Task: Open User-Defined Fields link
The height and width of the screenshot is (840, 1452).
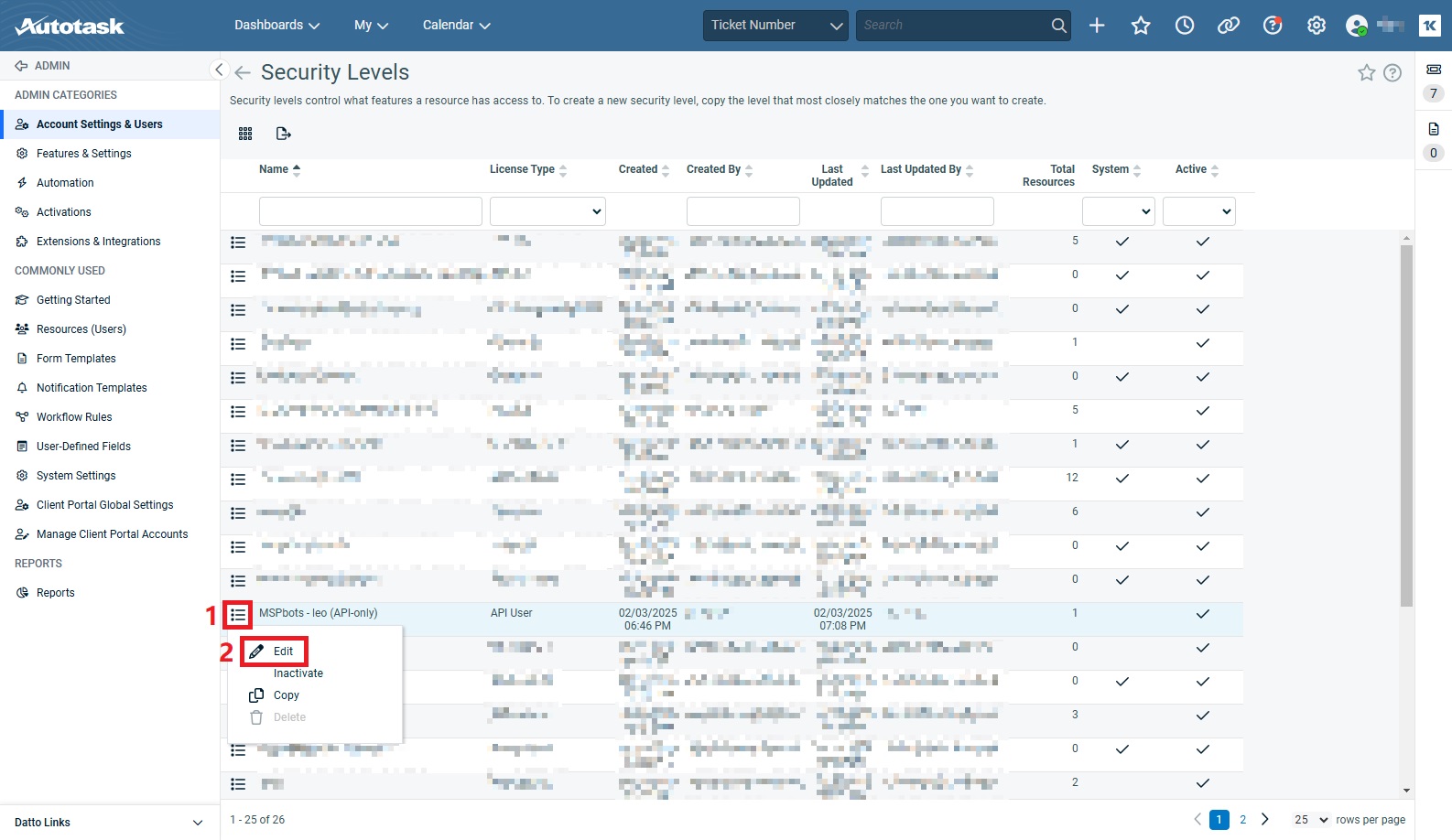Action: click(83, 447)
